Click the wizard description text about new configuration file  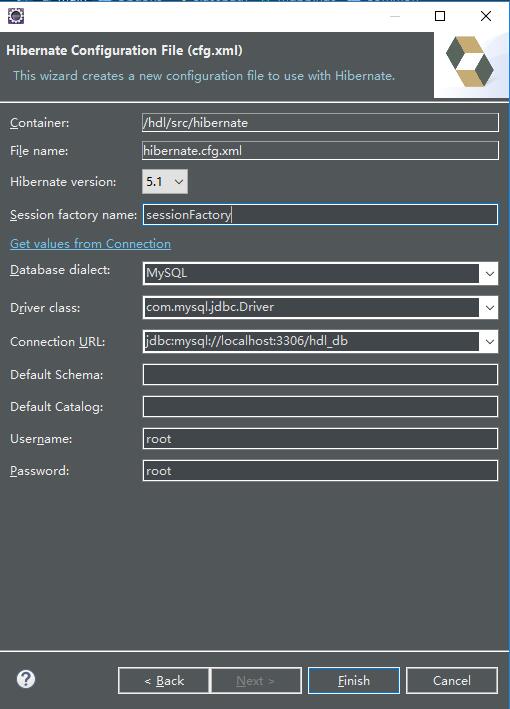[204, 76]
